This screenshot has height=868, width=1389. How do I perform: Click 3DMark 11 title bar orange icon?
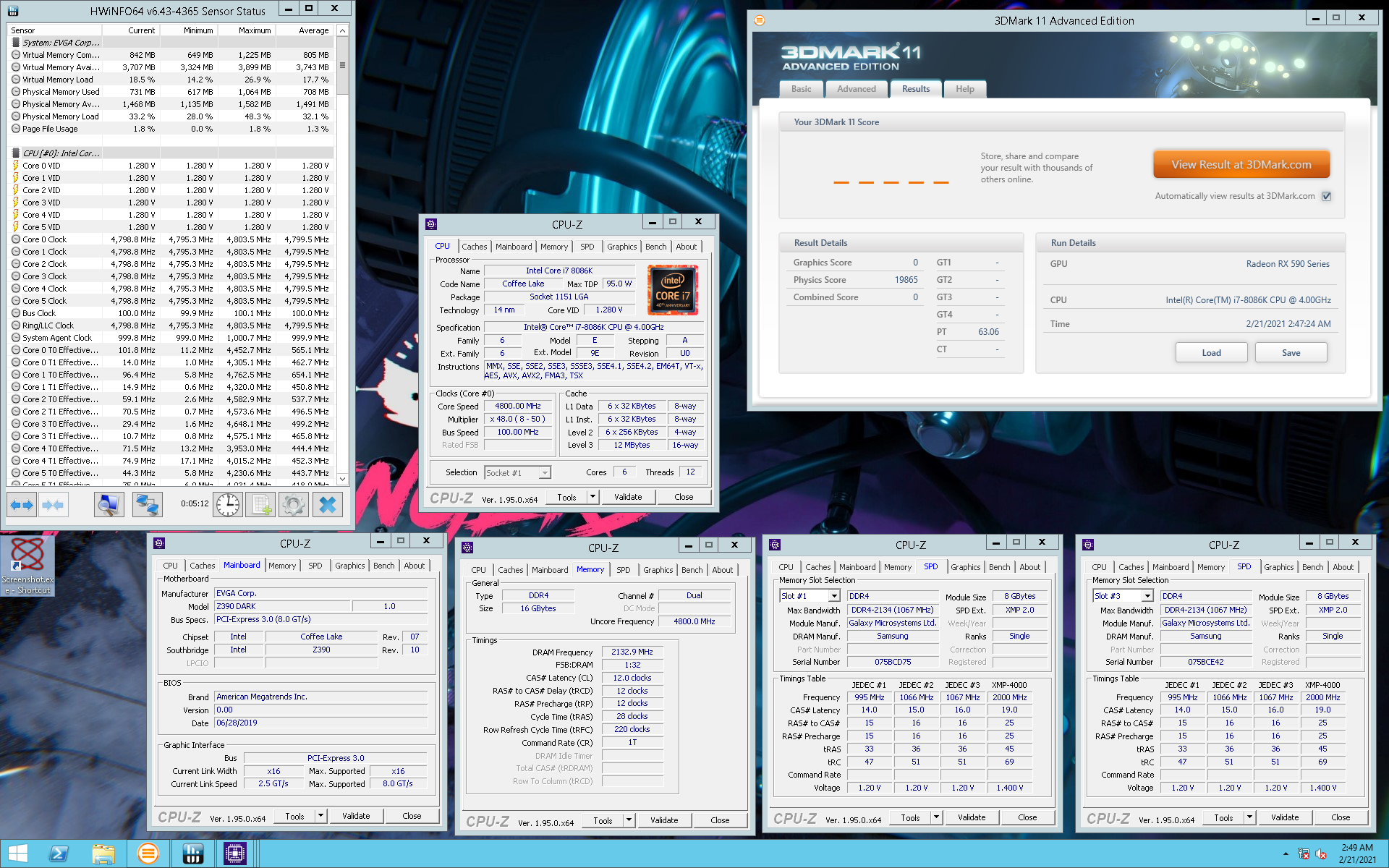click(760, 20)
